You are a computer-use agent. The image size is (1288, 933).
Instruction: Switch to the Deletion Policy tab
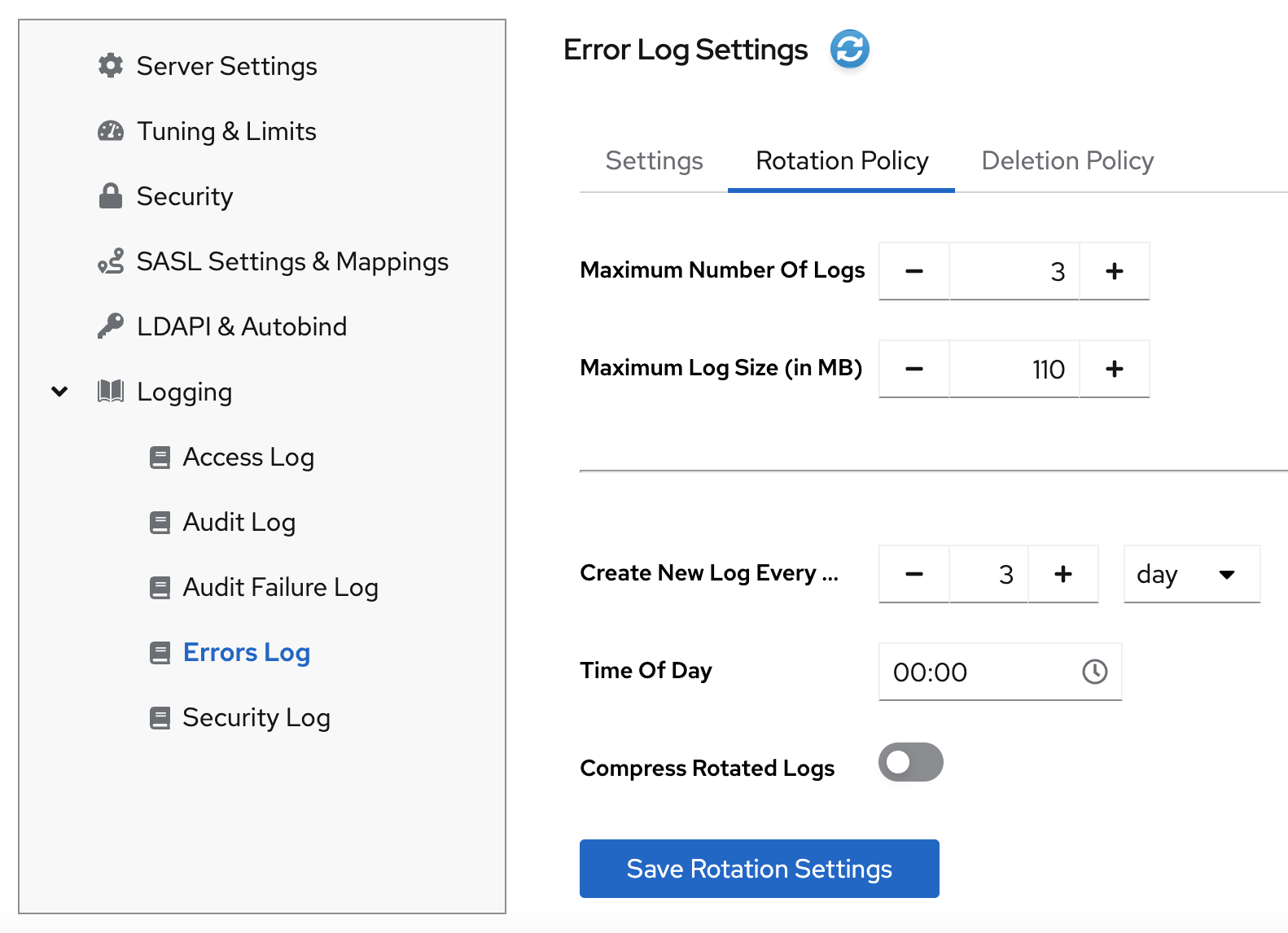pyautogui.click(x=1067, y=161)
